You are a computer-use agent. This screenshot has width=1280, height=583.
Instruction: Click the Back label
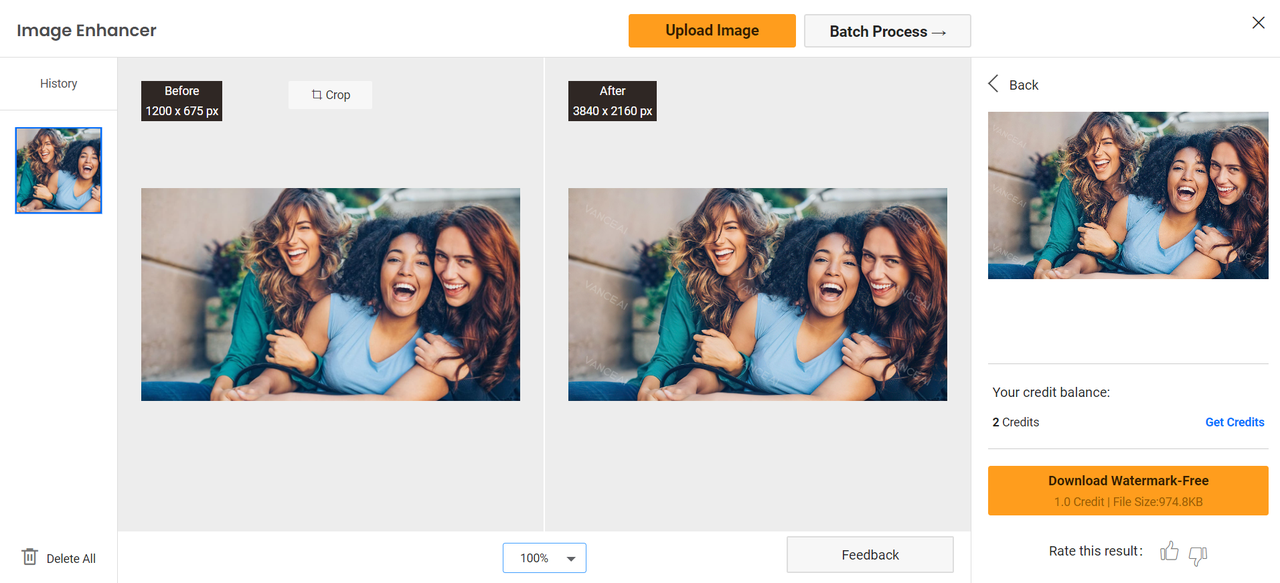(x=1023, y=85)
